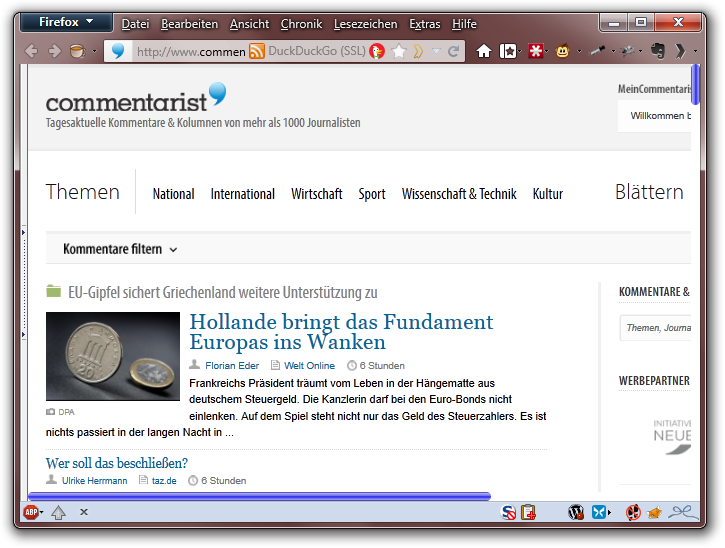
Task: Click the red asterisk toolbar icon
Action: point(536,51)
